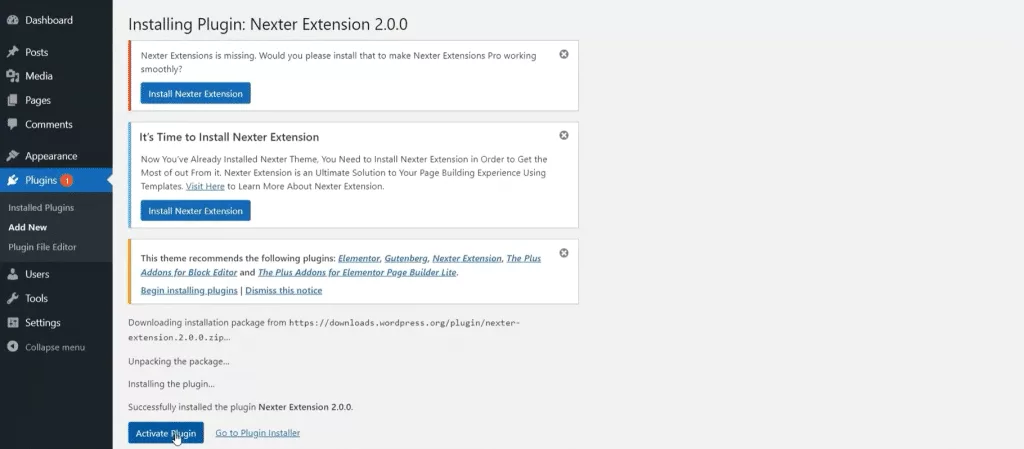The width and height of the screenshot is (1024, 449).
Task: Click the Users person icon
Action: tap(12, 274)
